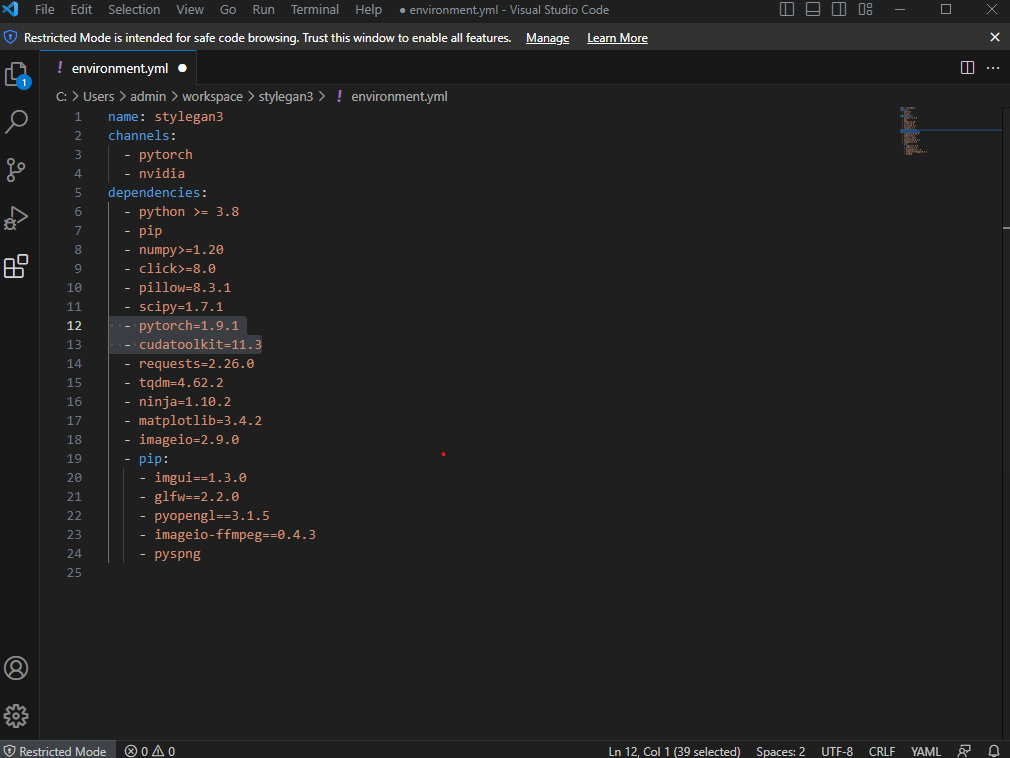
Task: Open the Terminal menu
Action: click(314, 10)
